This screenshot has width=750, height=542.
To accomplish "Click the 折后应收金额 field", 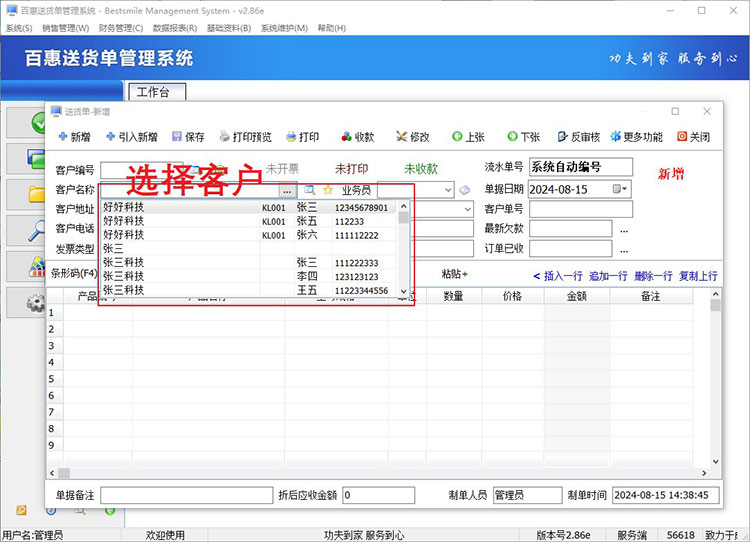I will click(379, 495).
